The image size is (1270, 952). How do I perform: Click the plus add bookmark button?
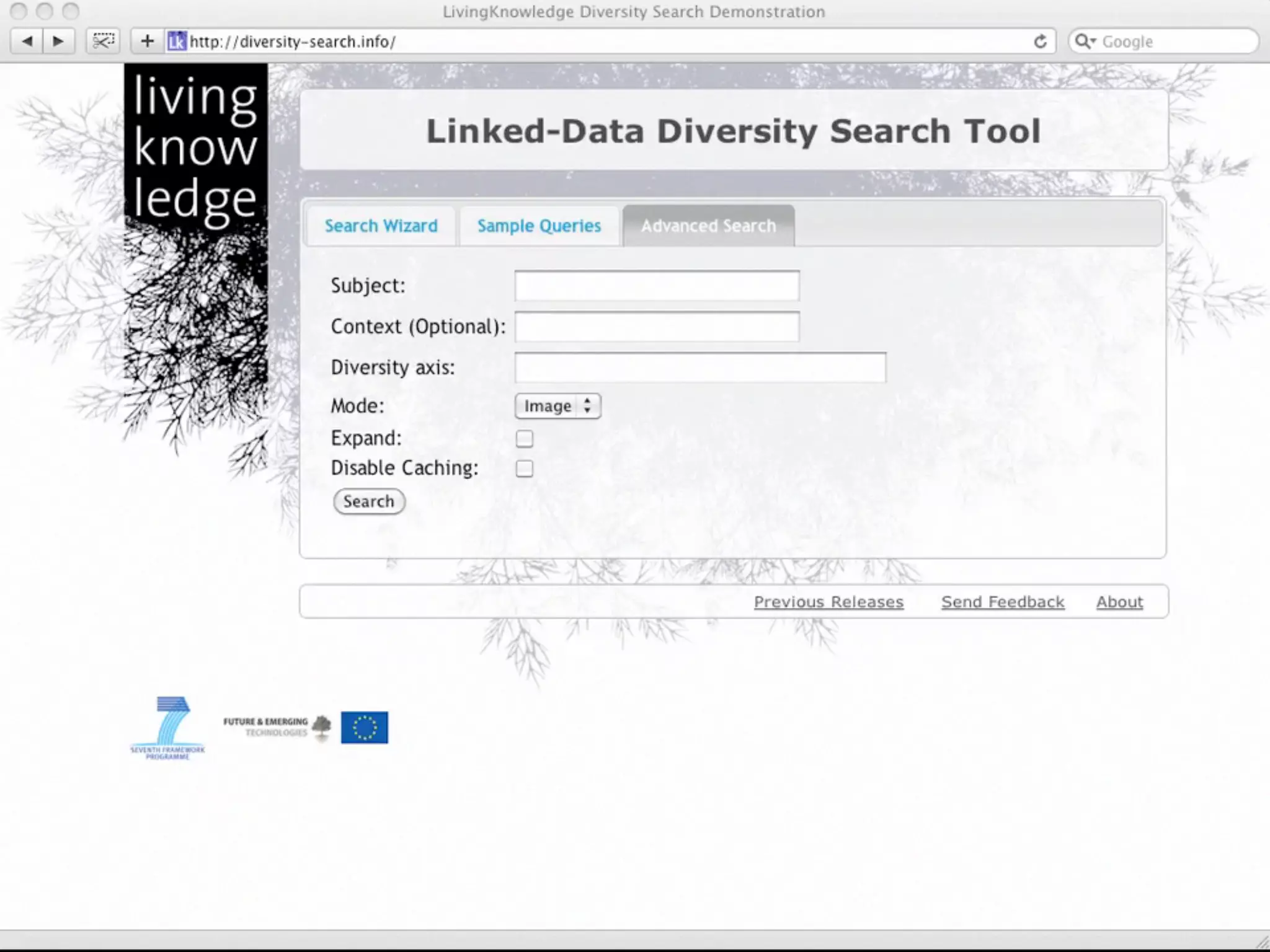[147, 42]
